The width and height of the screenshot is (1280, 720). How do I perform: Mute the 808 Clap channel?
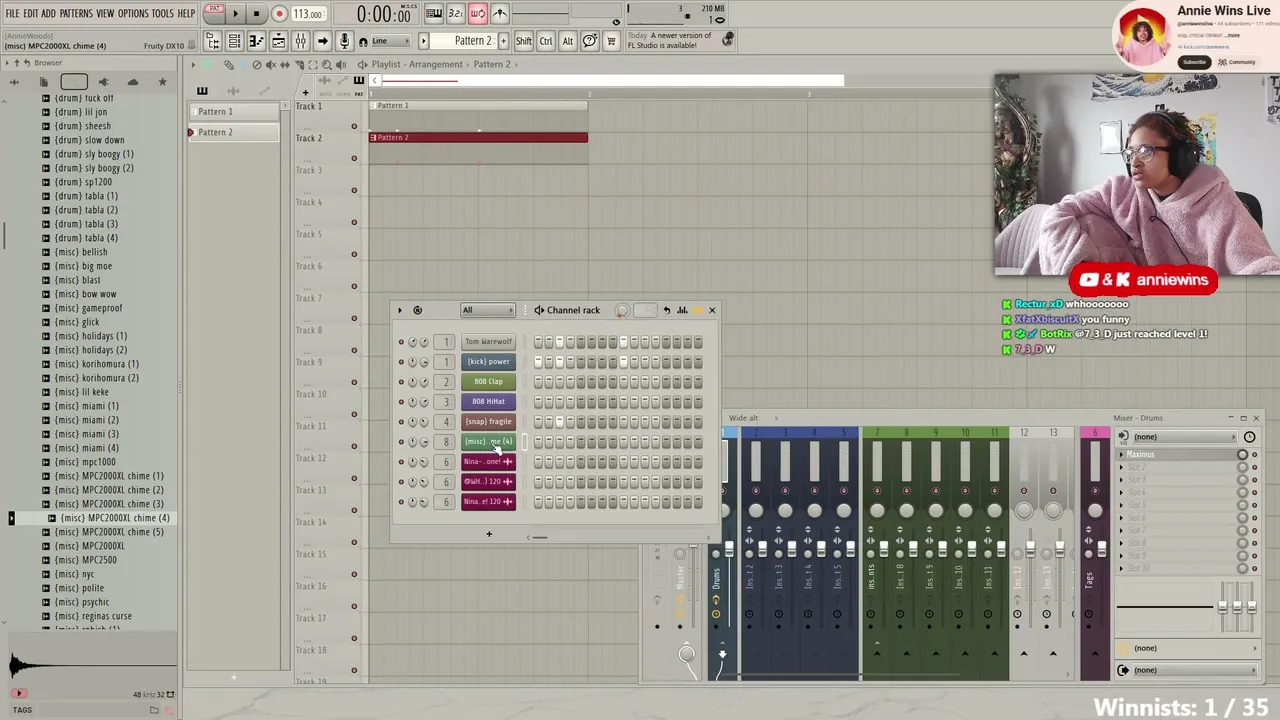coord(401,382)
